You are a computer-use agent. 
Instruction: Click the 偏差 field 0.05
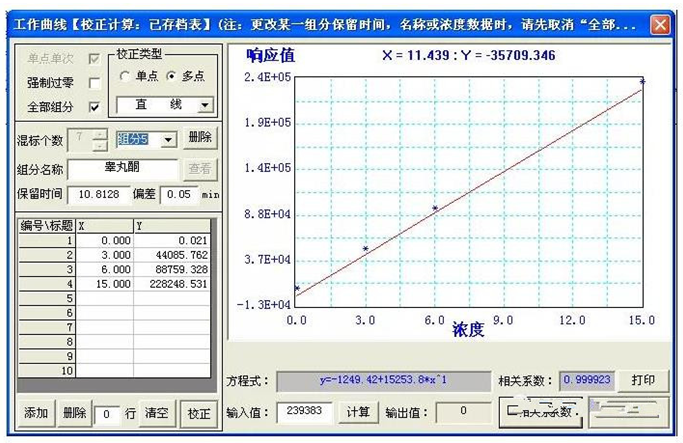click(179, 194)
